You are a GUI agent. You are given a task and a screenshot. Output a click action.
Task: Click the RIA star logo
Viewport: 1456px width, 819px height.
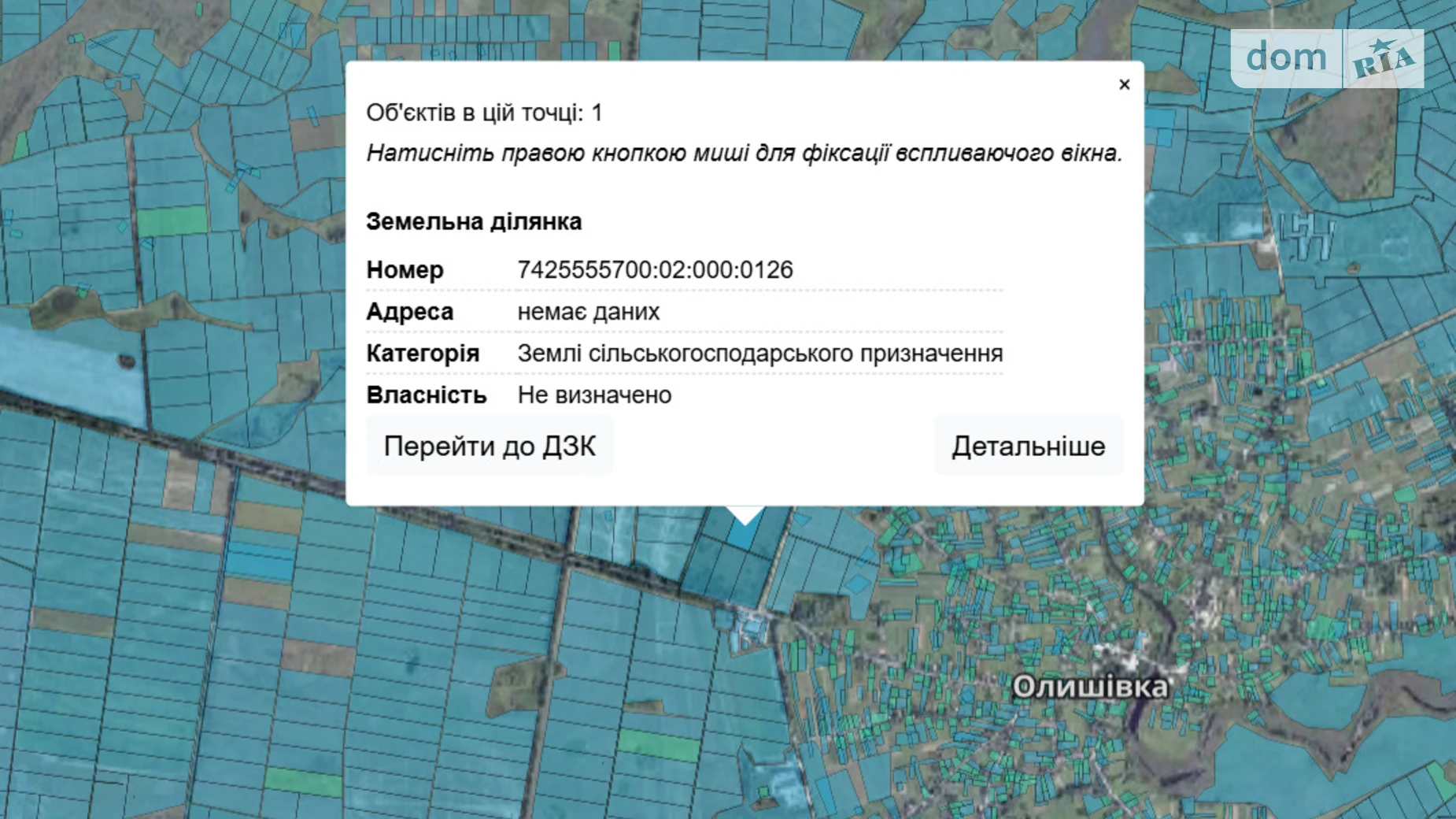coord(1383,59)
